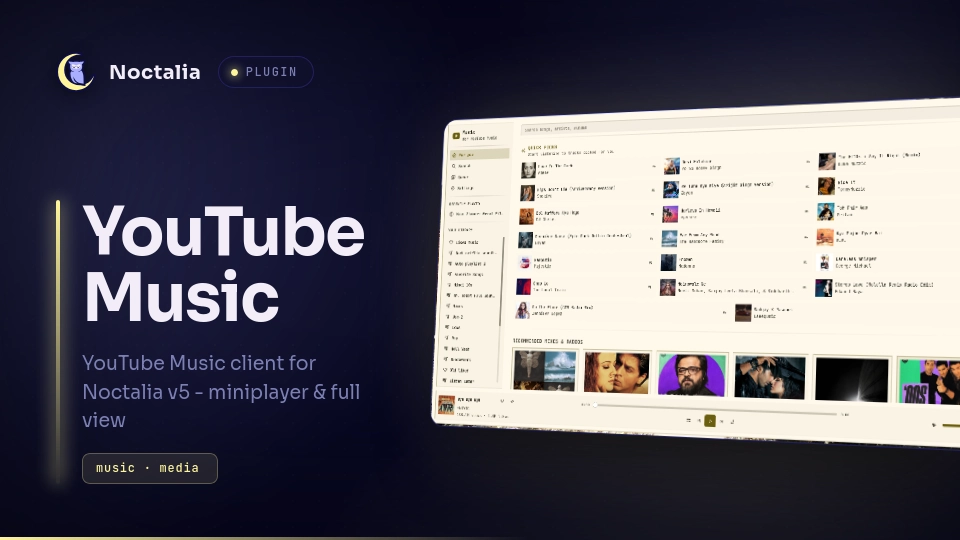The height and width of the screenshot is (540, 960).
Task: Click the highlighted play/pause button in player bar
Action: (x=710, y=421)
